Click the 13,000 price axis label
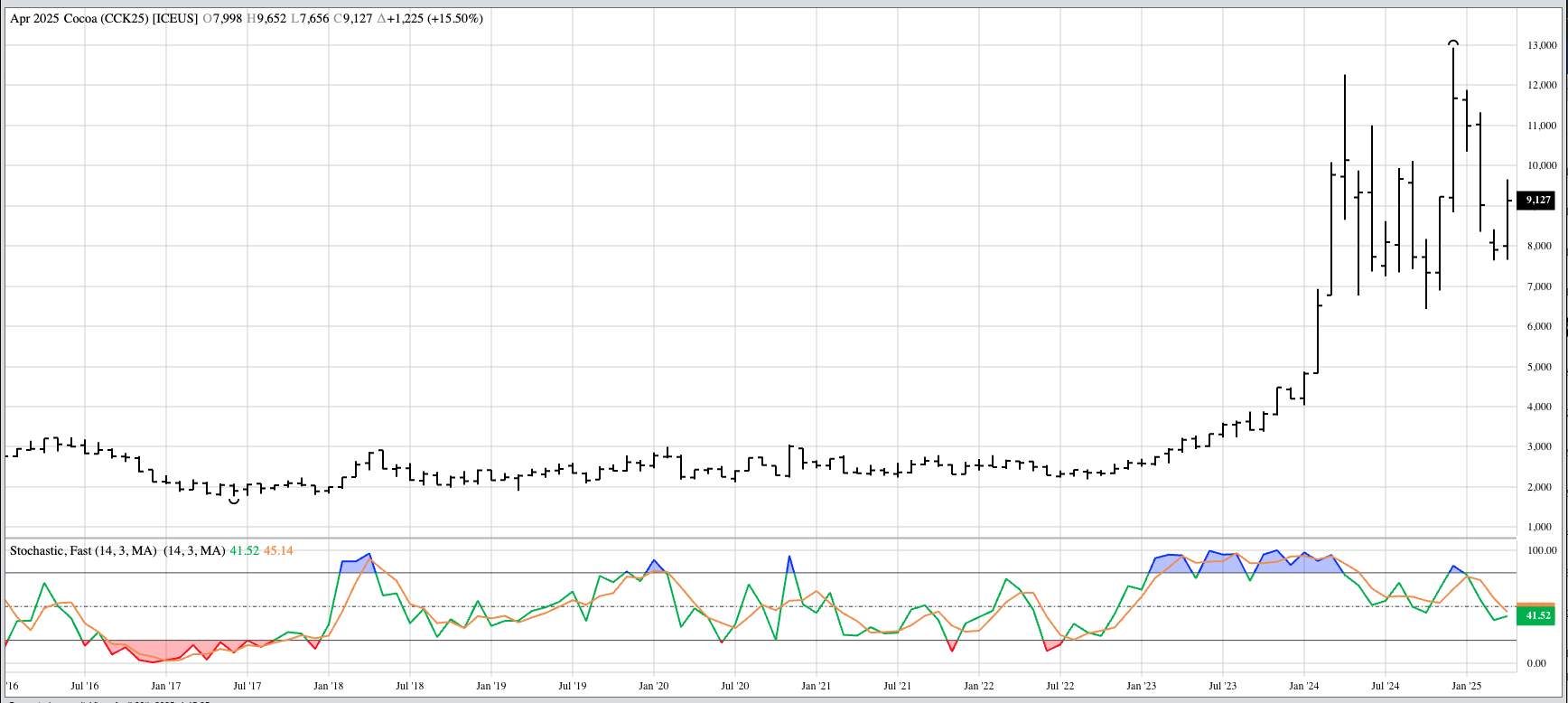1568x703 pixels. [x=1541, y=45]
